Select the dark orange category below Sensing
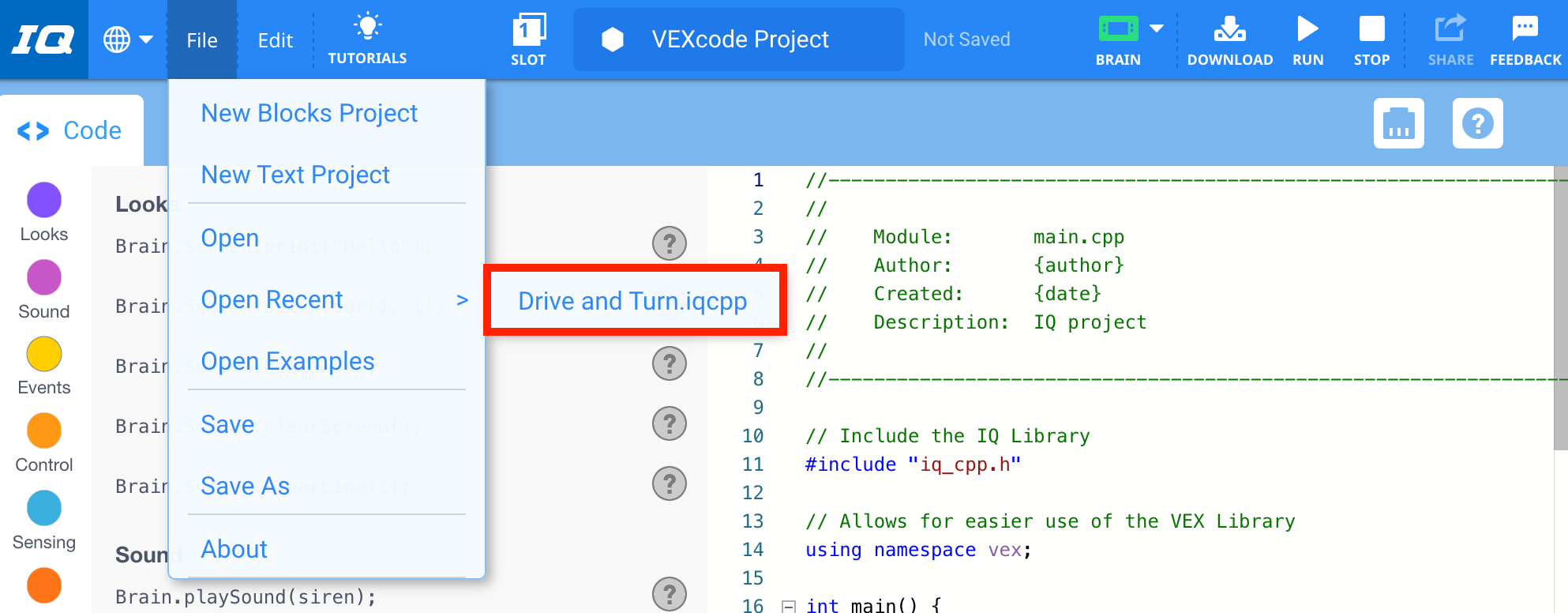The height and width of the screenshot is (613, 1568). (44, 585)
